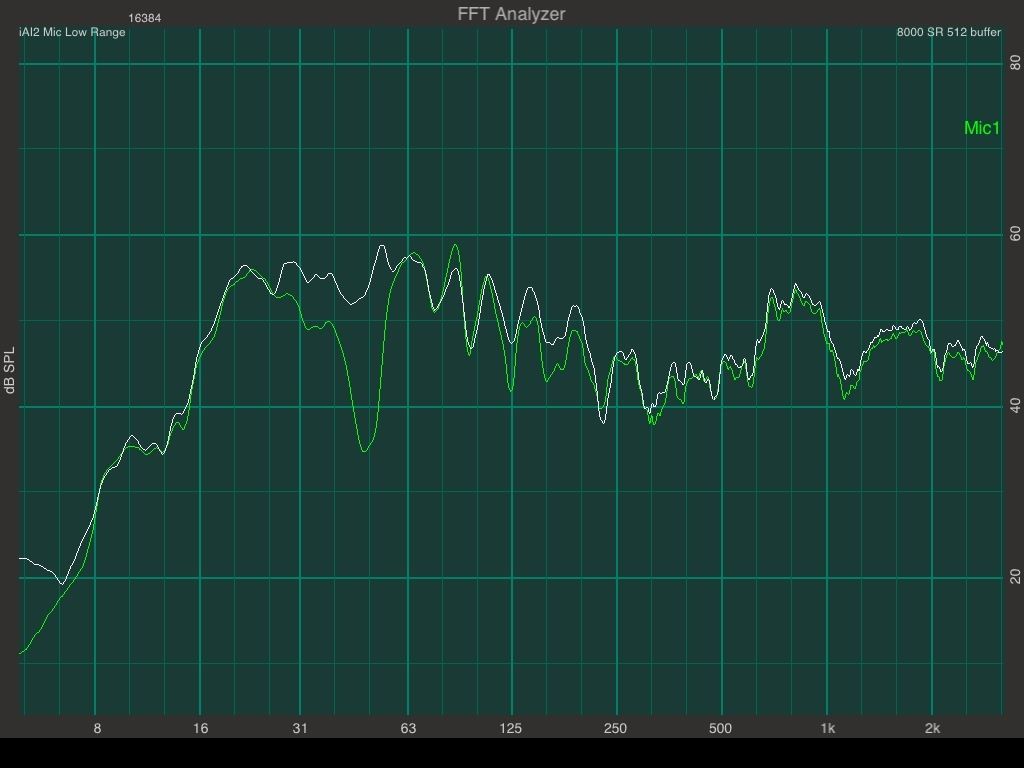1024x768 pixels.
Task: Click the deepest green trace dip below 63 Hz
Action: [365, 450]
